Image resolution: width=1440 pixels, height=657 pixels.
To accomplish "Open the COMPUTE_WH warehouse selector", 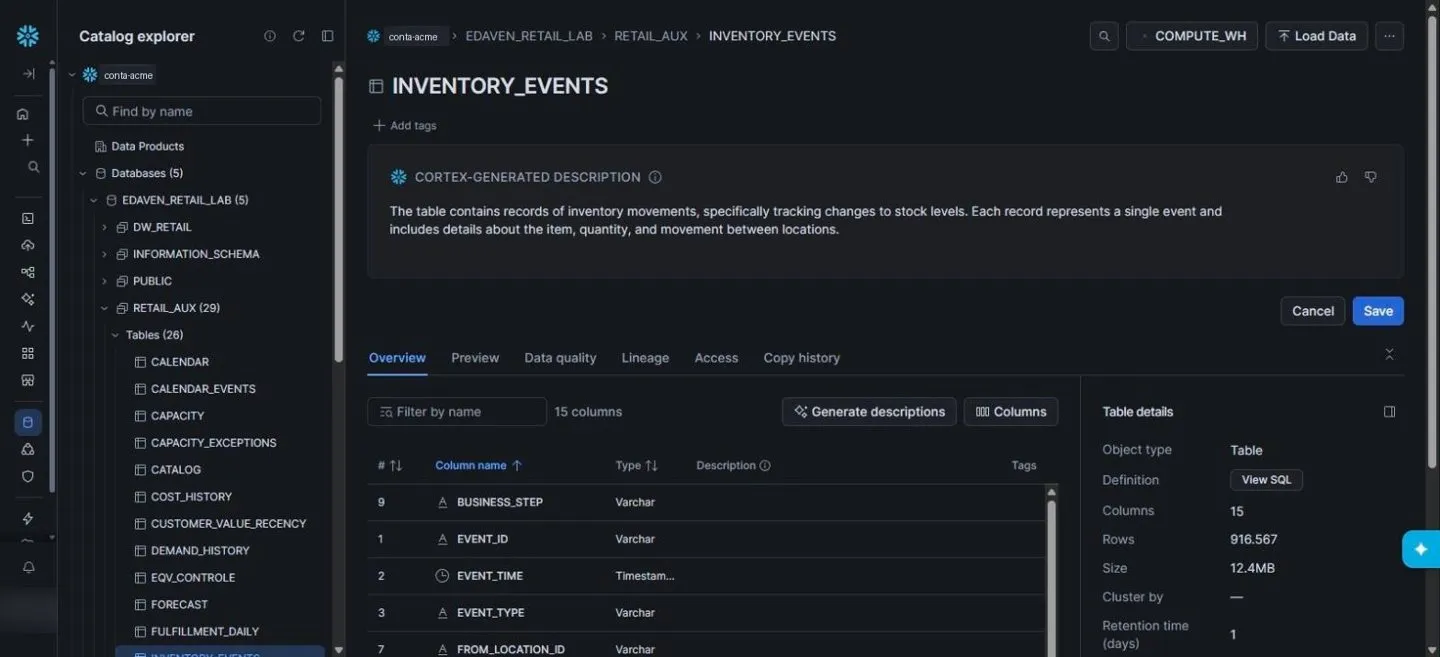I will [1192, 36].
